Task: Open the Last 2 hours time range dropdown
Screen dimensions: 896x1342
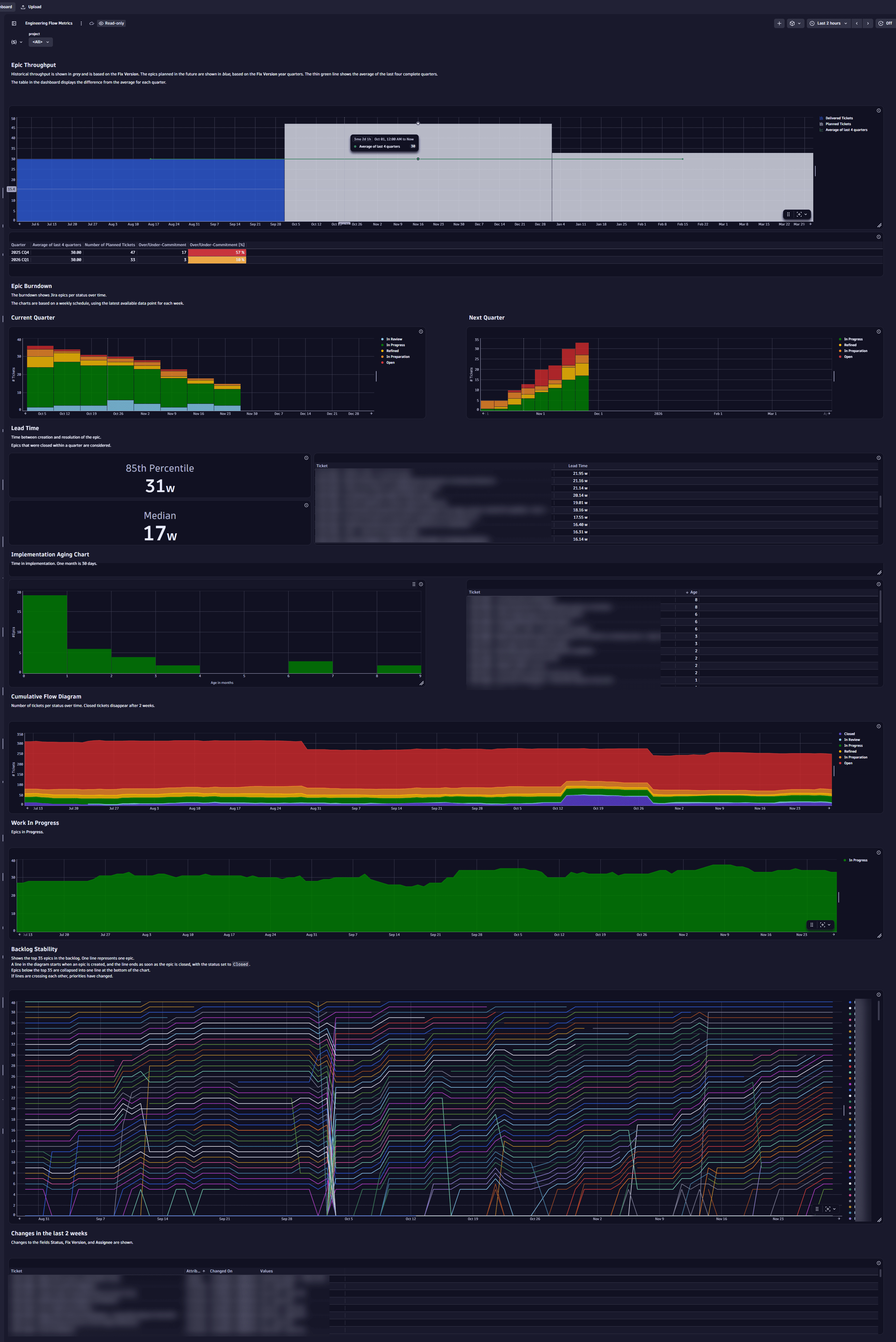Action: coord(828,23)
